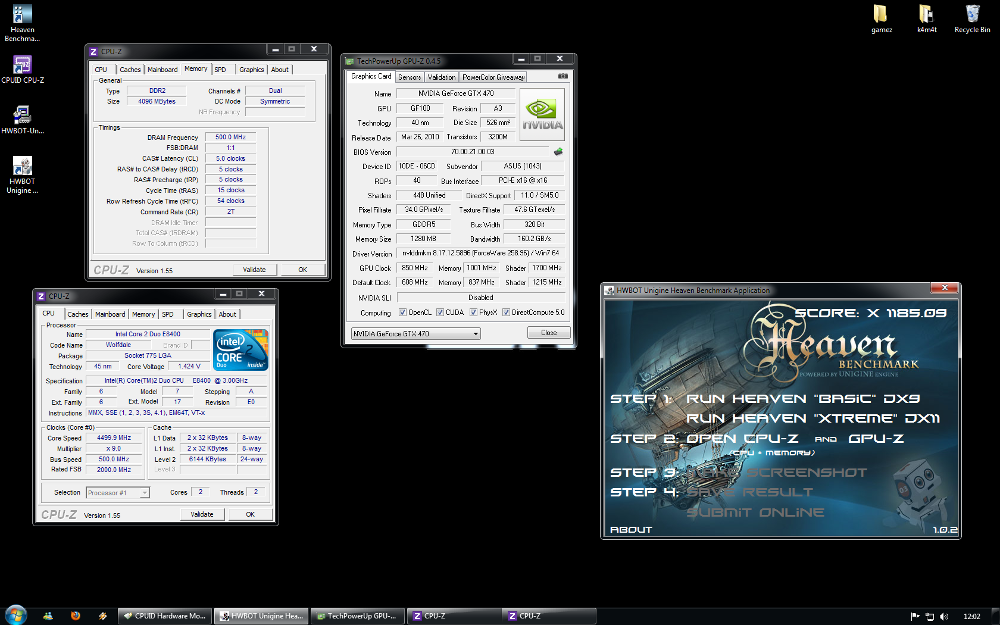Click the messenger people icon on taskbar
The image size is (1000, 625).
48,615
